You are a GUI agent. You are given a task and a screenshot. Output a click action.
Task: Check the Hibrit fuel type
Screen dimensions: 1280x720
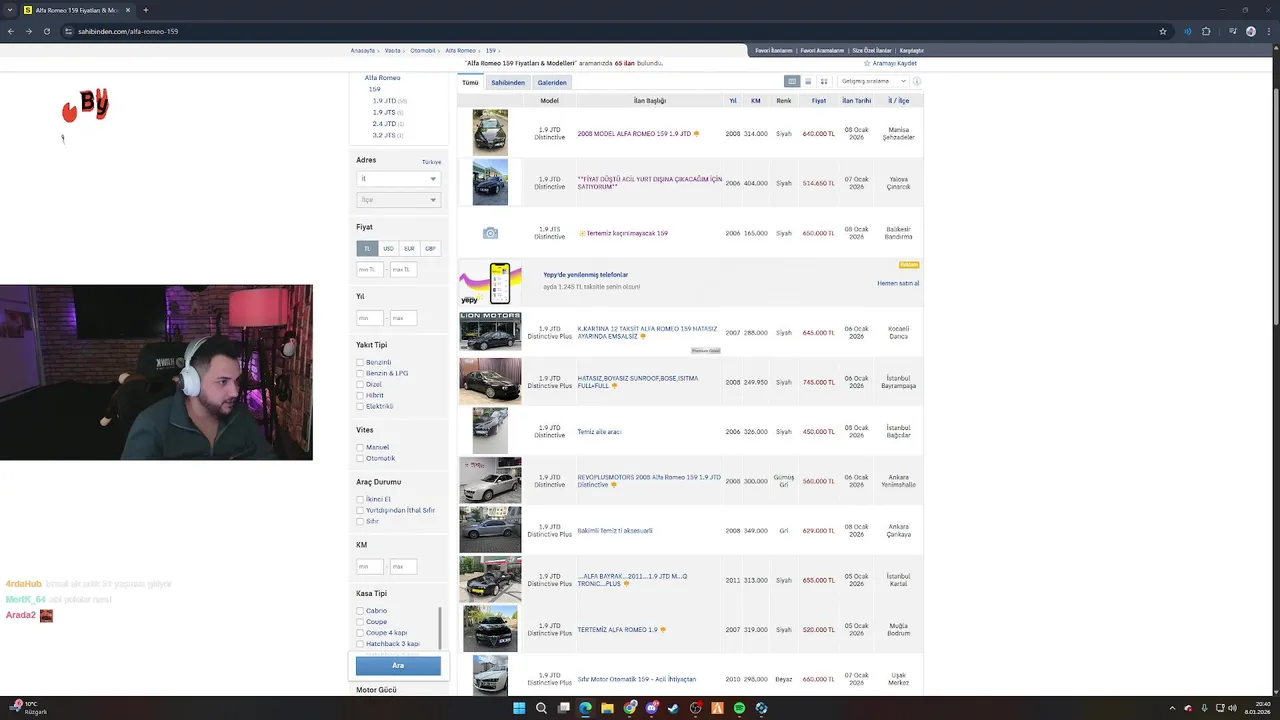[360, 395]
